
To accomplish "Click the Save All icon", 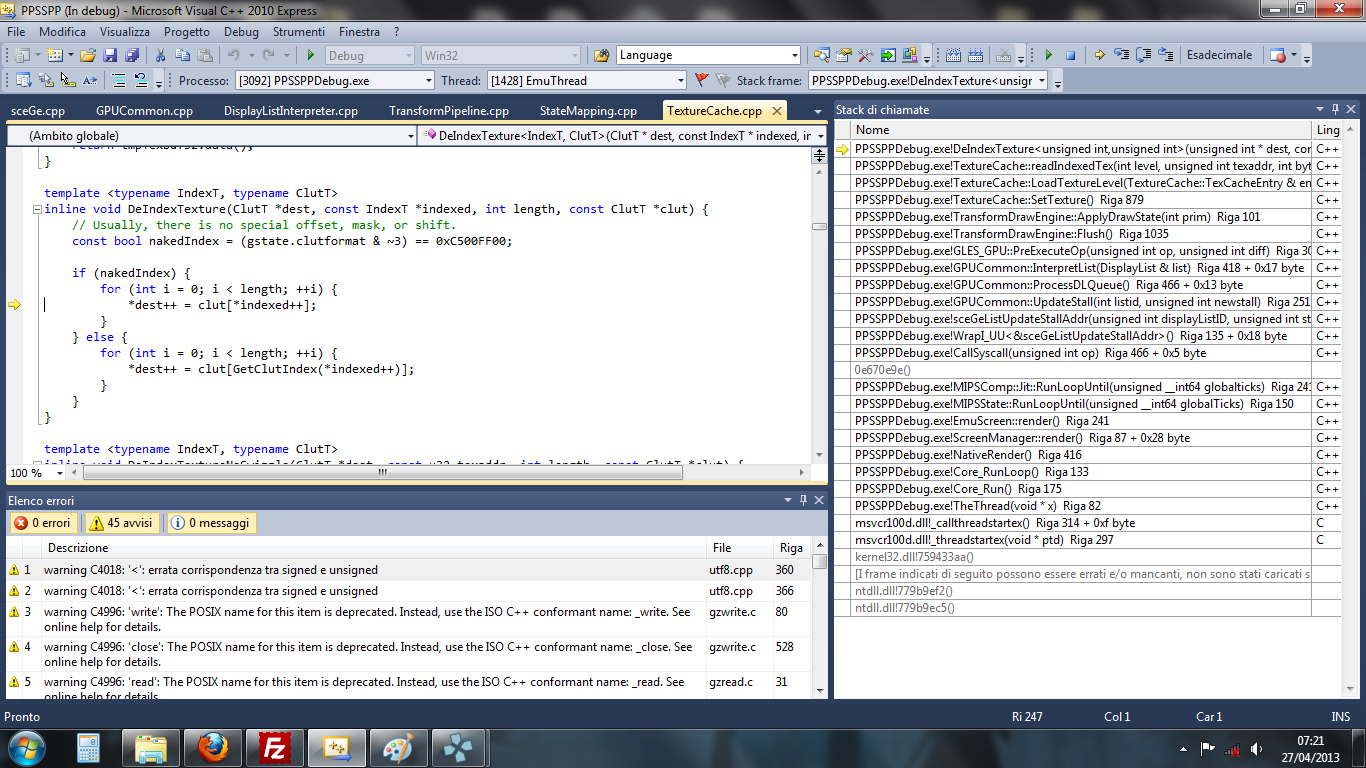I will pos(132,55).
